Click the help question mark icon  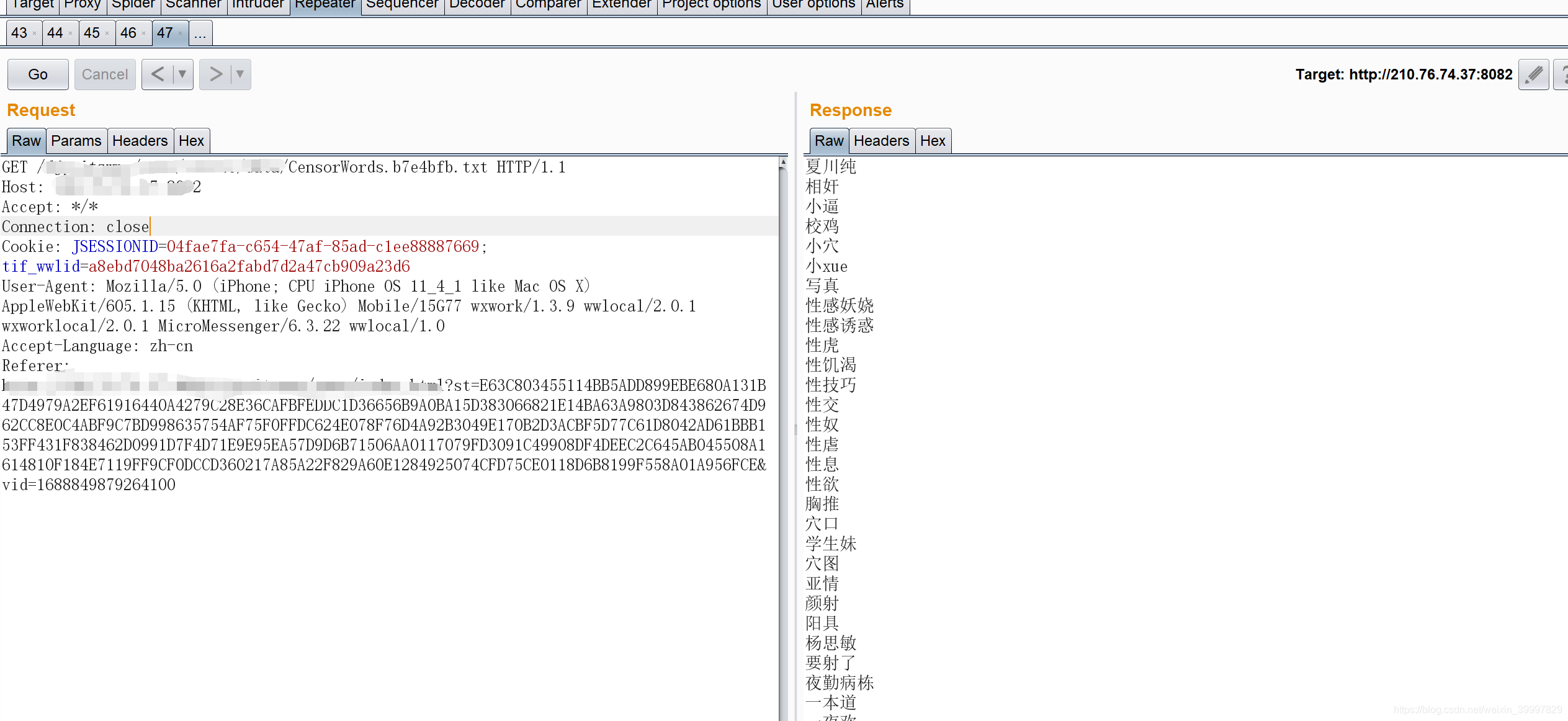[x=1562, y=74]
